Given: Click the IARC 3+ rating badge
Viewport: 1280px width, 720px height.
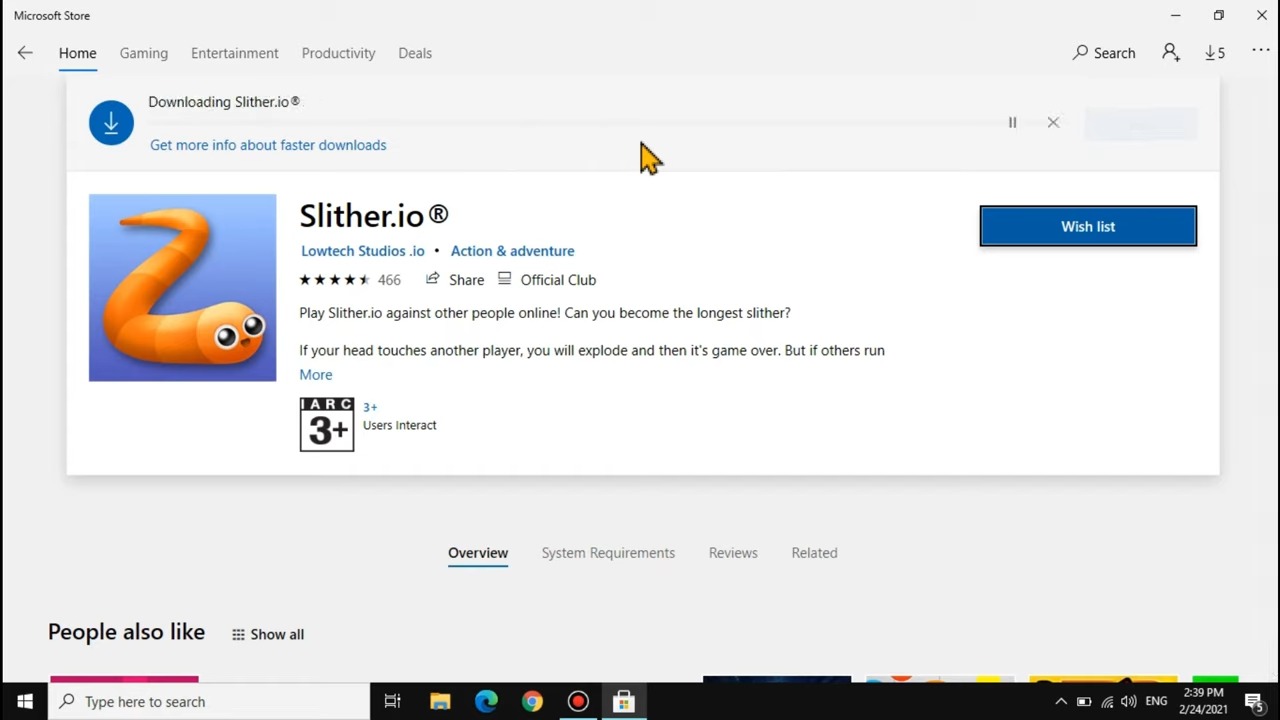Looking at the screenshot, I should pos(327,425).
